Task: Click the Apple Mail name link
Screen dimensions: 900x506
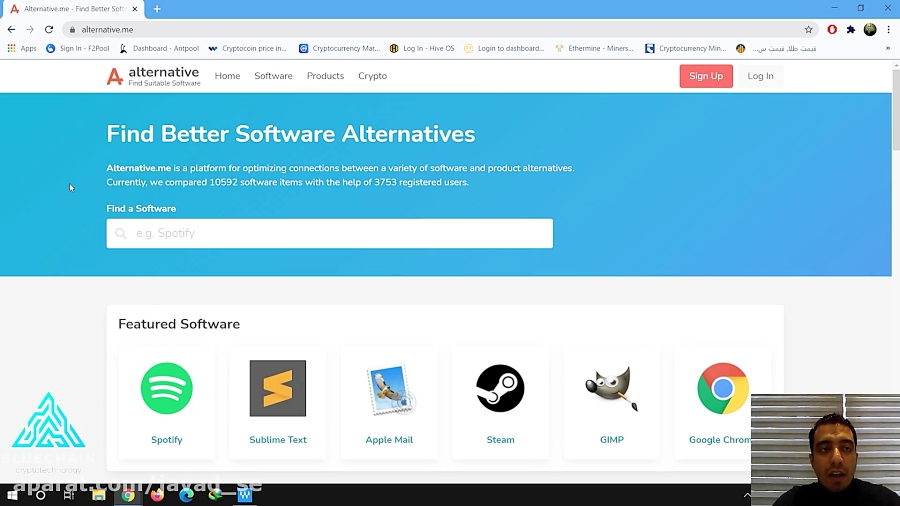Action: click(389, 439)
